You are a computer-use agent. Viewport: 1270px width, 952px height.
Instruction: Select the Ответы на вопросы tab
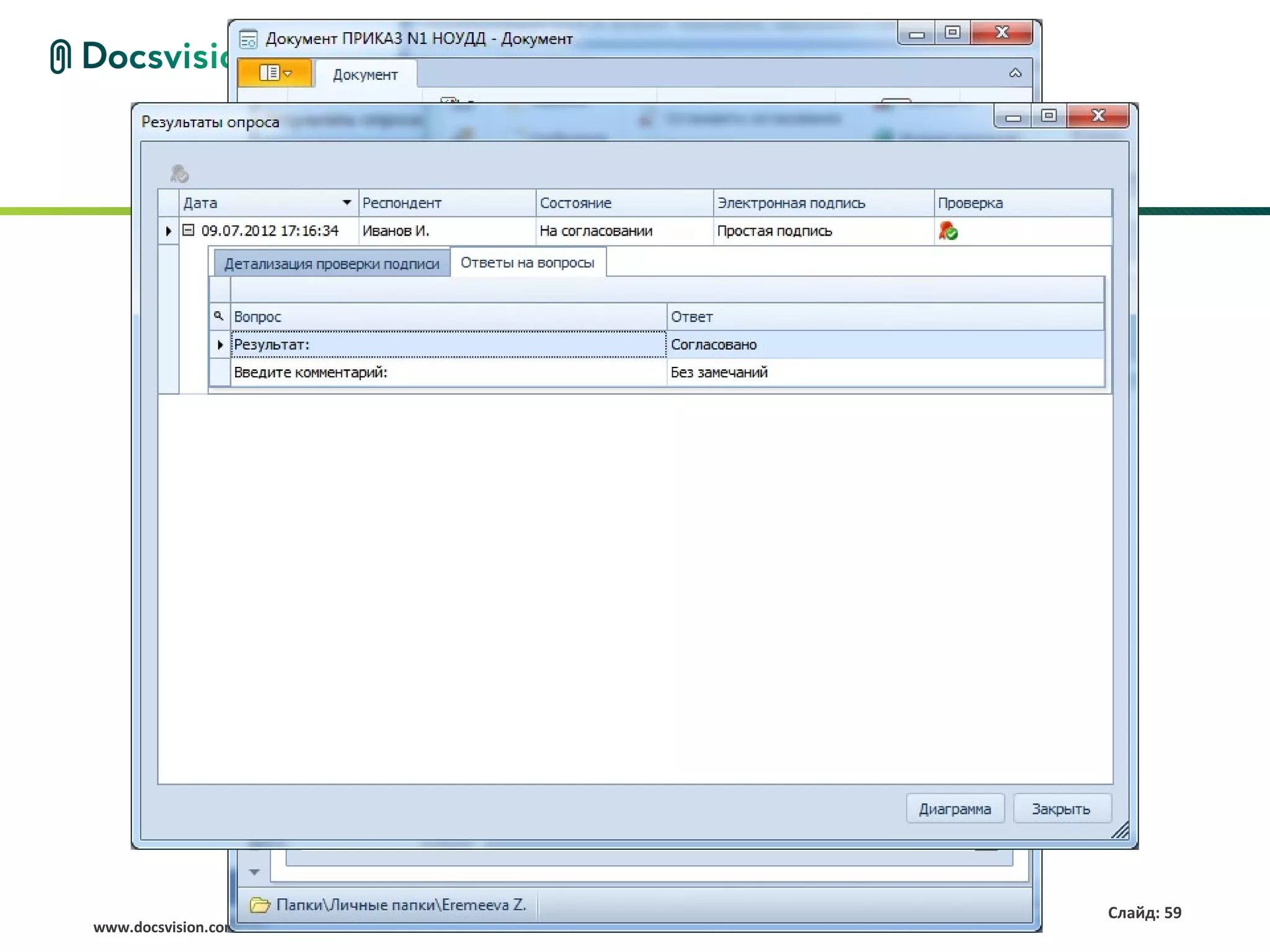527,263
